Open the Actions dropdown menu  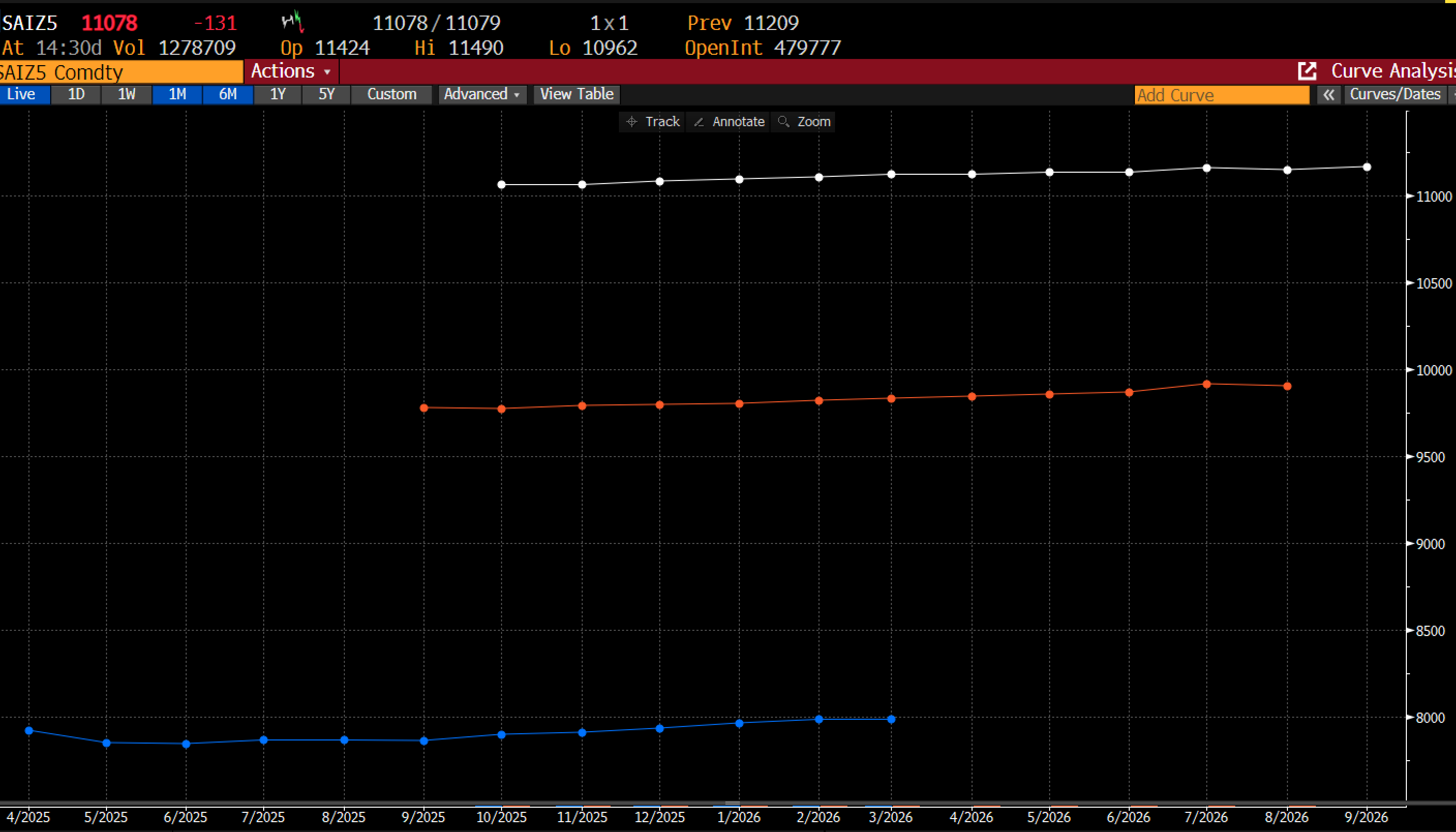291,71
